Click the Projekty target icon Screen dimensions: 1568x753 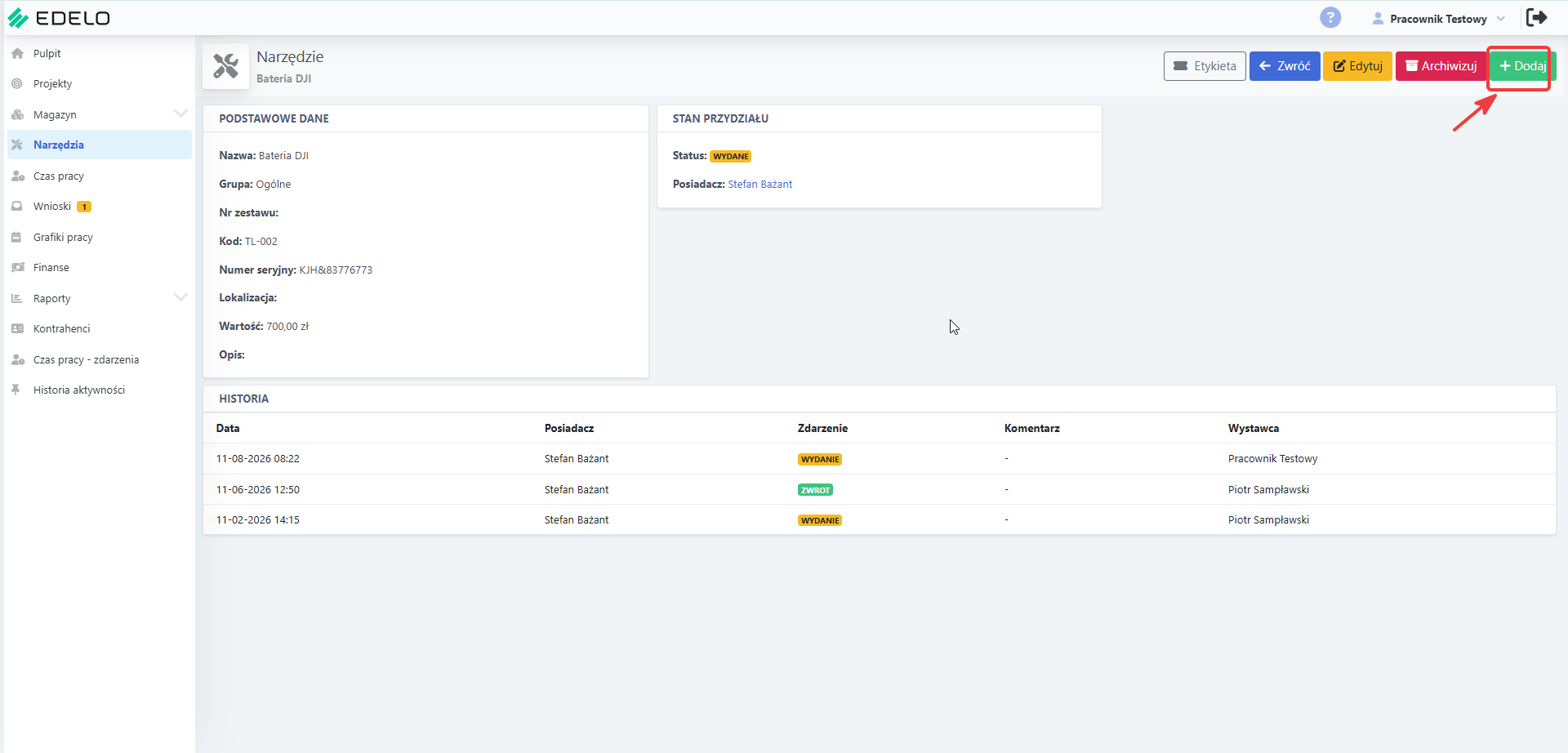click(17, 83)
